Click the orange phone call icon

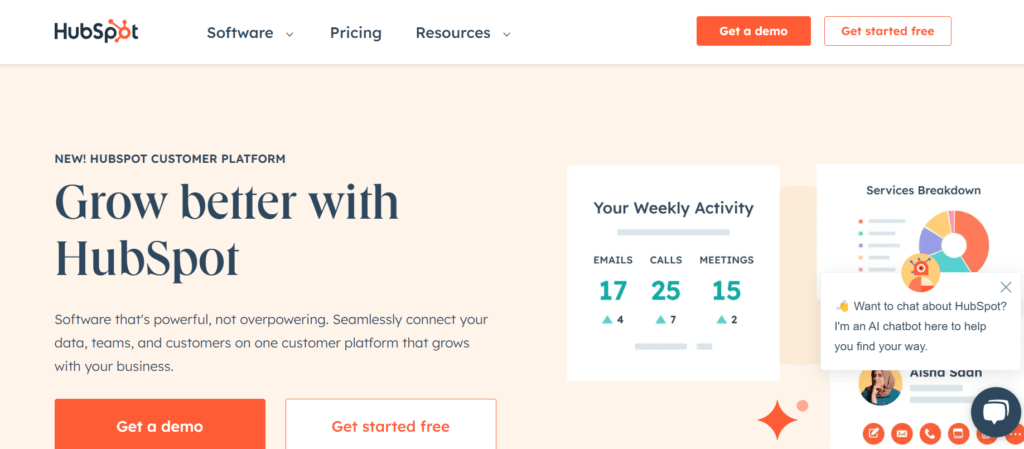pyautogui.click(x=930, y=433)
